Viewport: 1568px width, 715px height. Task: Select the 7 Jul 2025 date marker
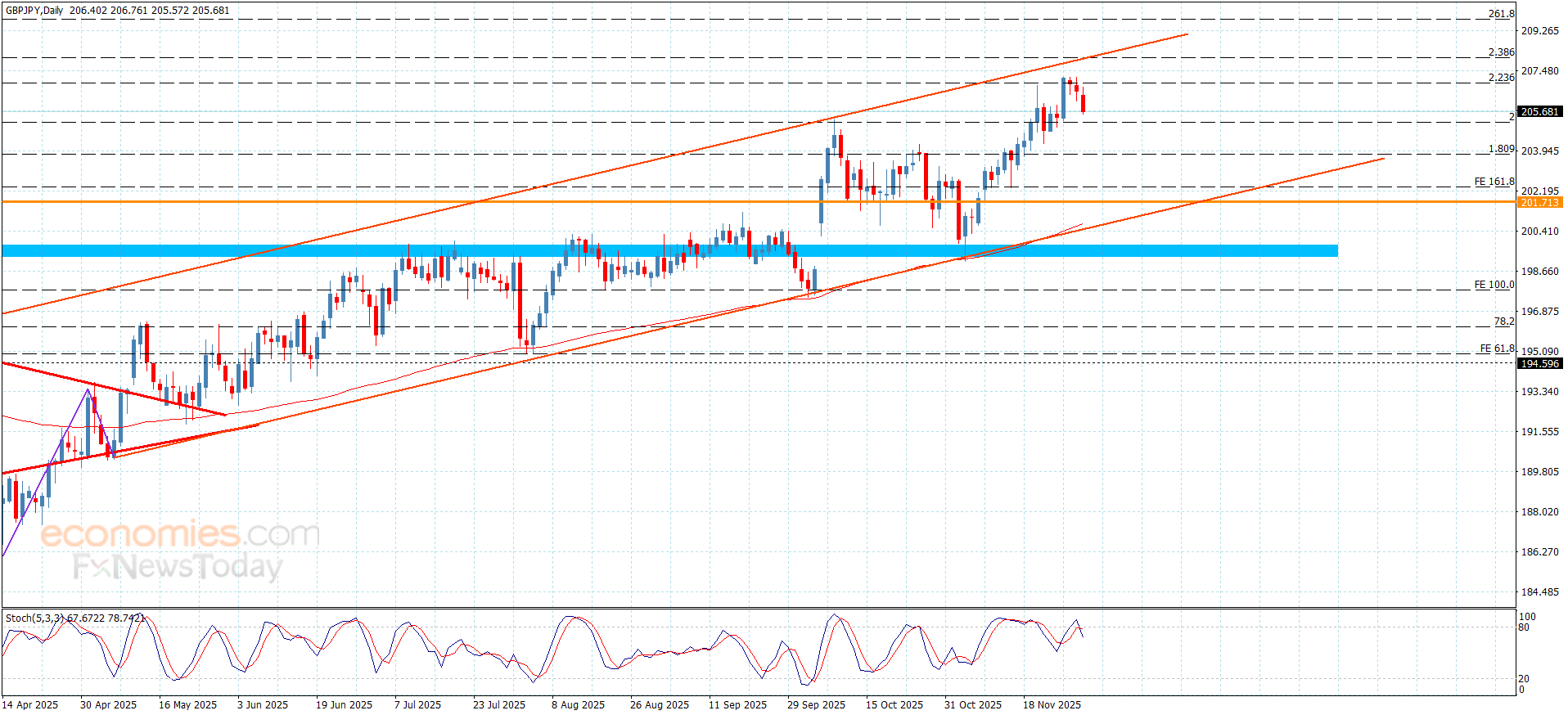click(x=417, y=705)
